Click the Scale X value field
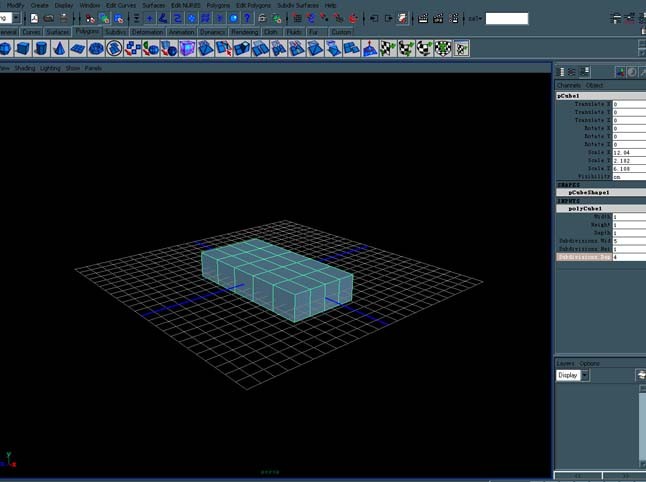Viewport: 646px width, 482px height. pos(629,152)
